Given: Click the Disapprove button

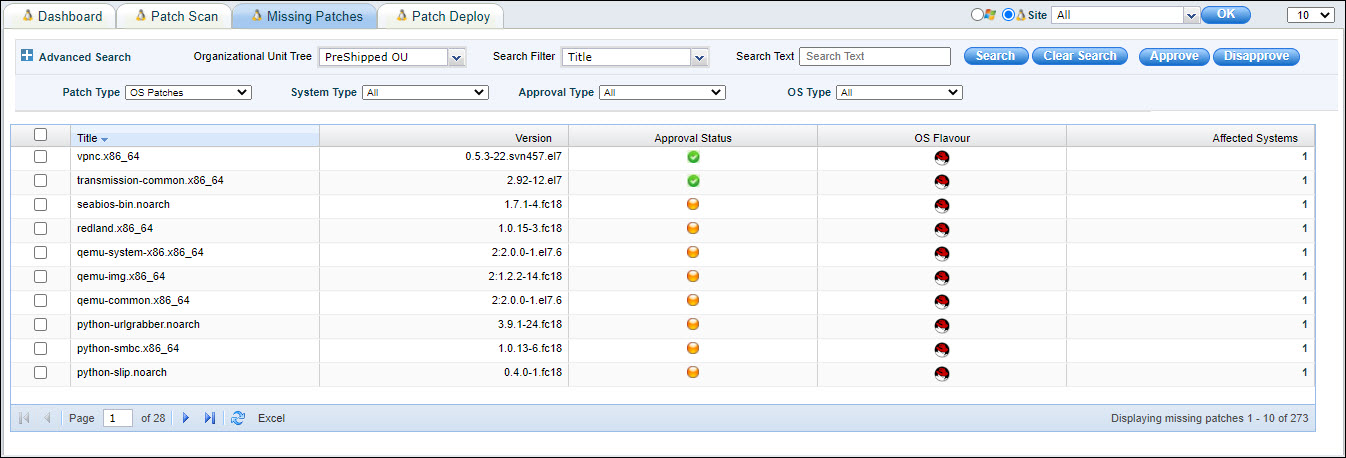Looking at the screenshot, I should pyautogui.click(x=1256, y=56).
